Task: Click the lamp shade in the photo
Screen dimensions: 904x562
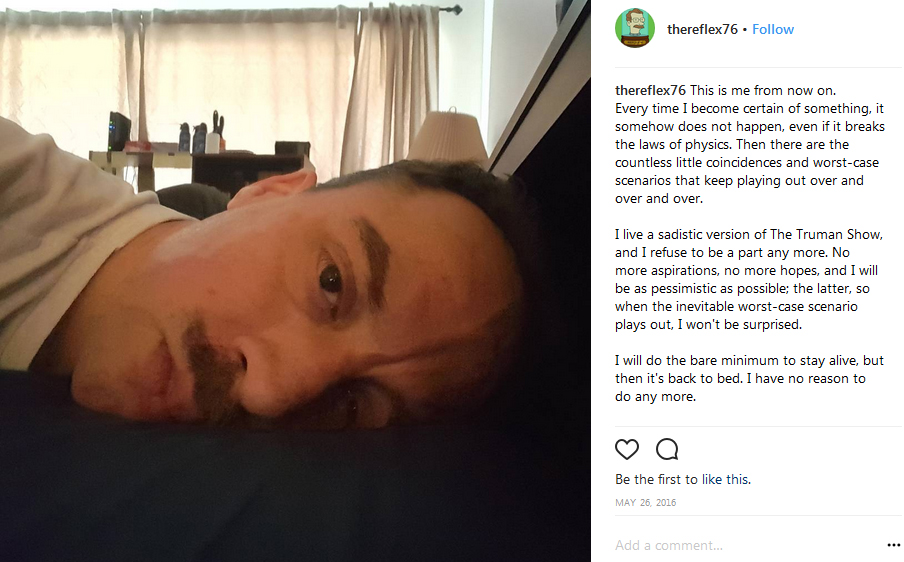Action: [x=449, y=135]
